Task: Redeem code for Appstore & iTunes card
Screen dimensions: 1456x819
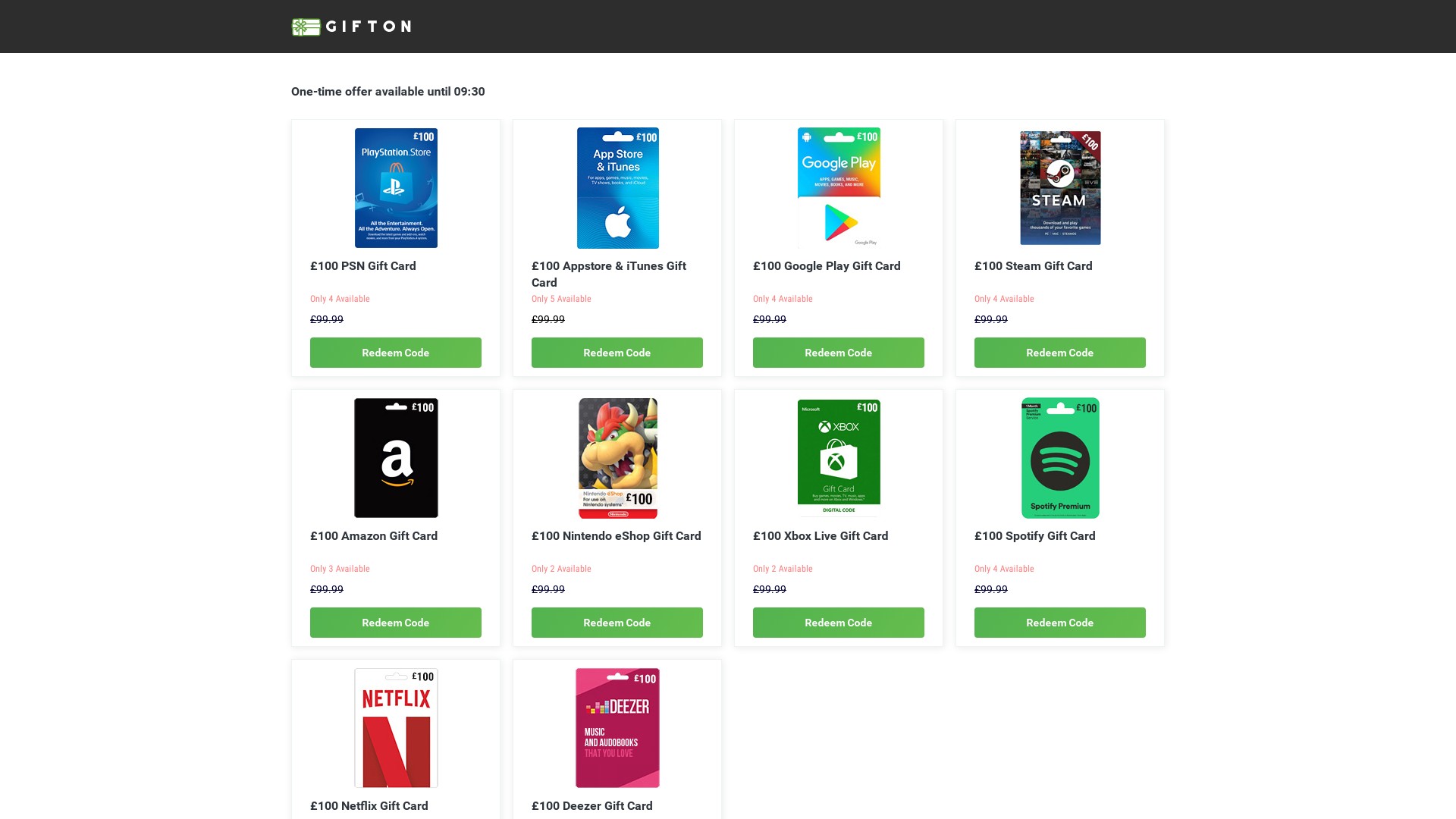Action: click(617, 353)
